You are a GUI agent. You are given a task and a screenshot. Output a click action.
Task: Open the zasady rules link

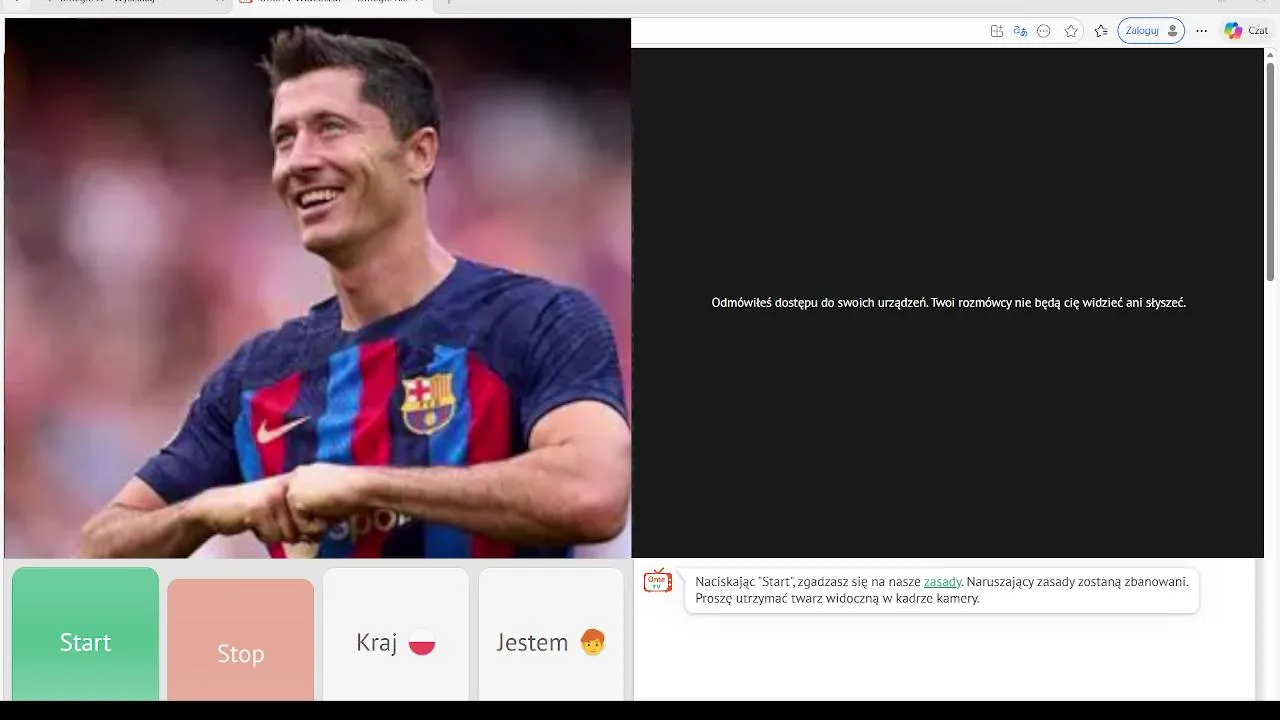[x=942, y=581]
